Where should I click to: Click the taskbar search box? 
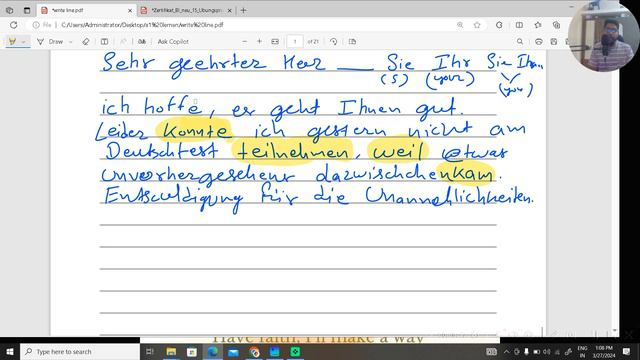click(x=80, y=351)
